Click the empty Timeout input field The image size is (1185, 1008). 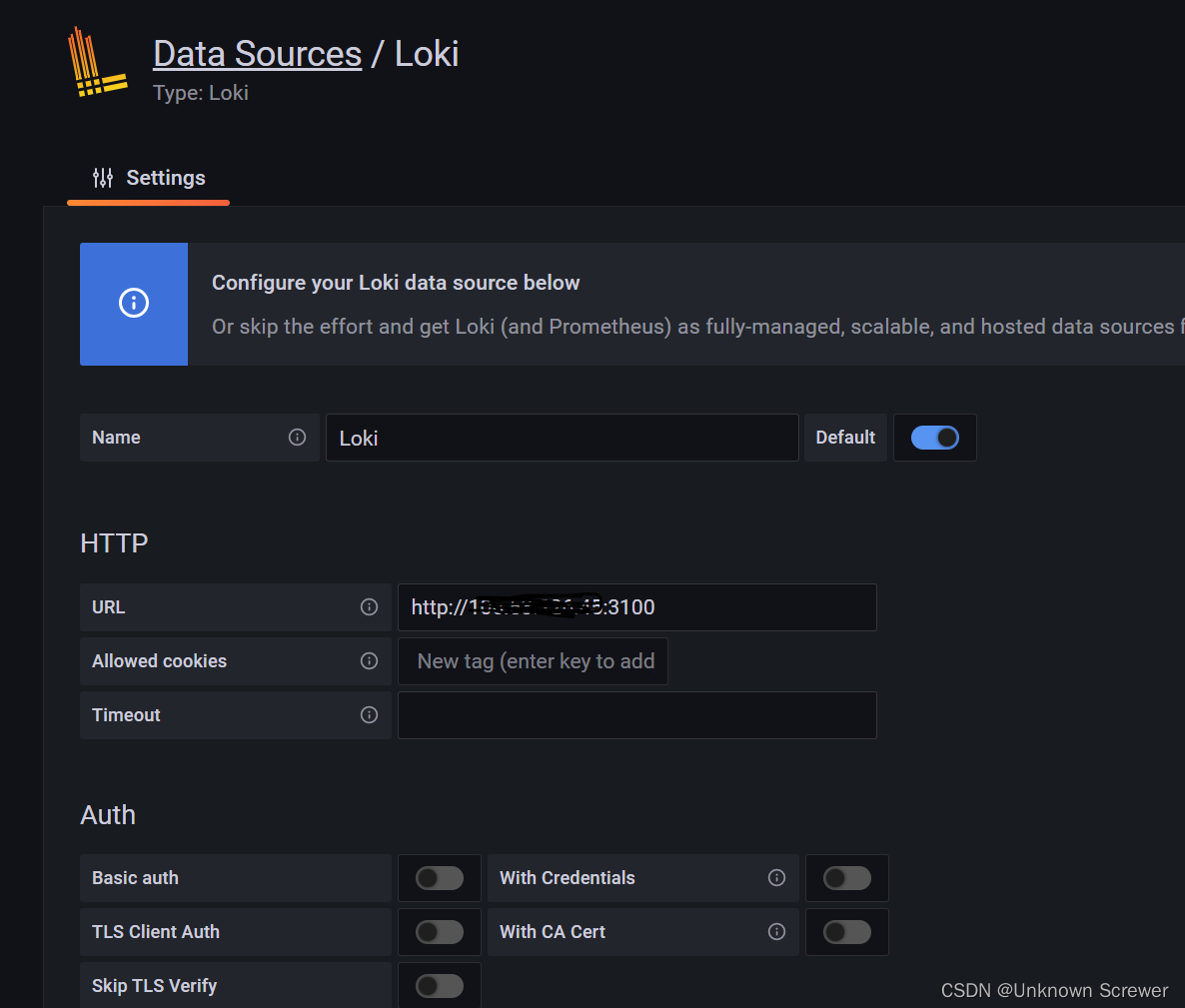pos(636,715)
